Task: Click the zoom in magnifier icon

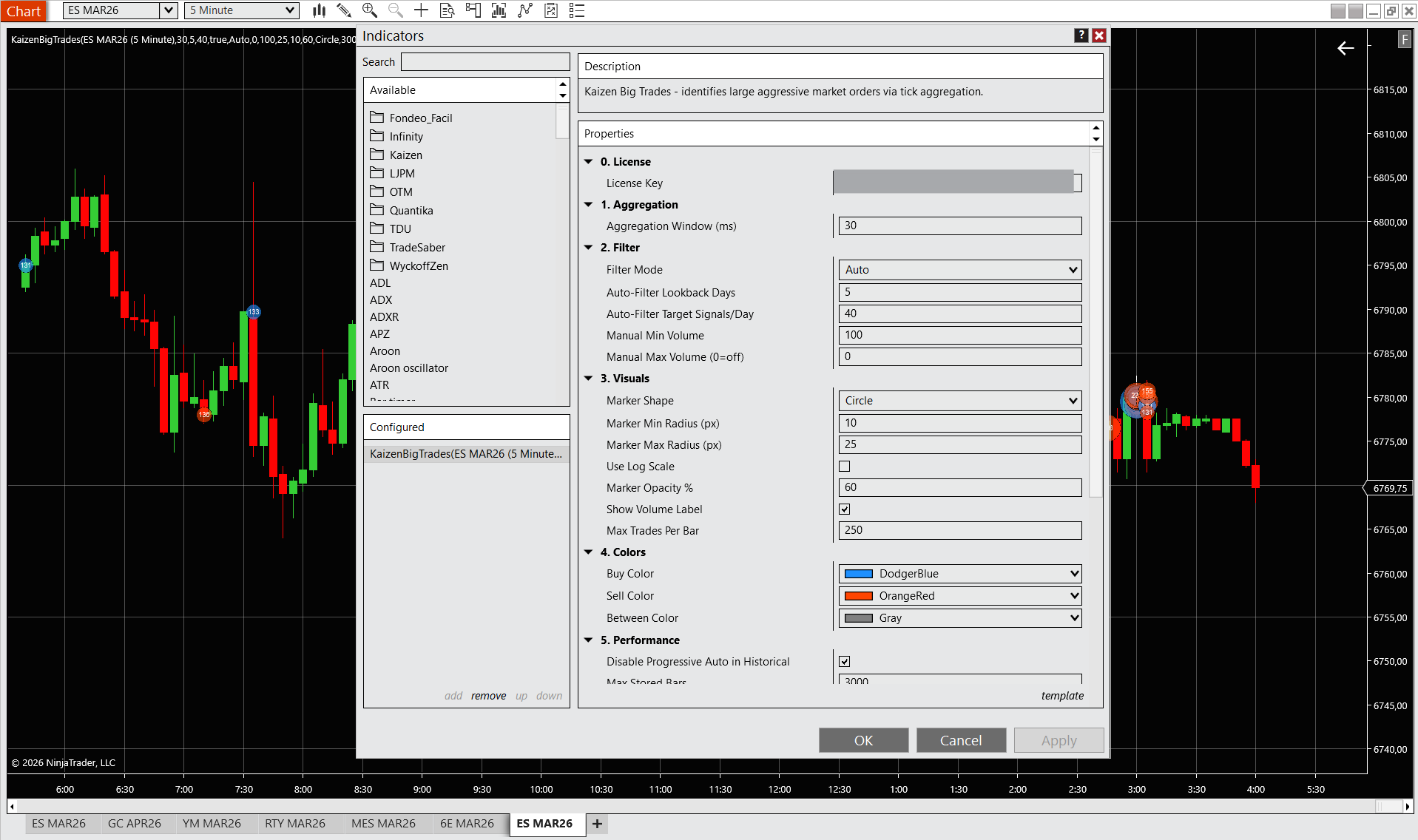Action: coord(369,10)
